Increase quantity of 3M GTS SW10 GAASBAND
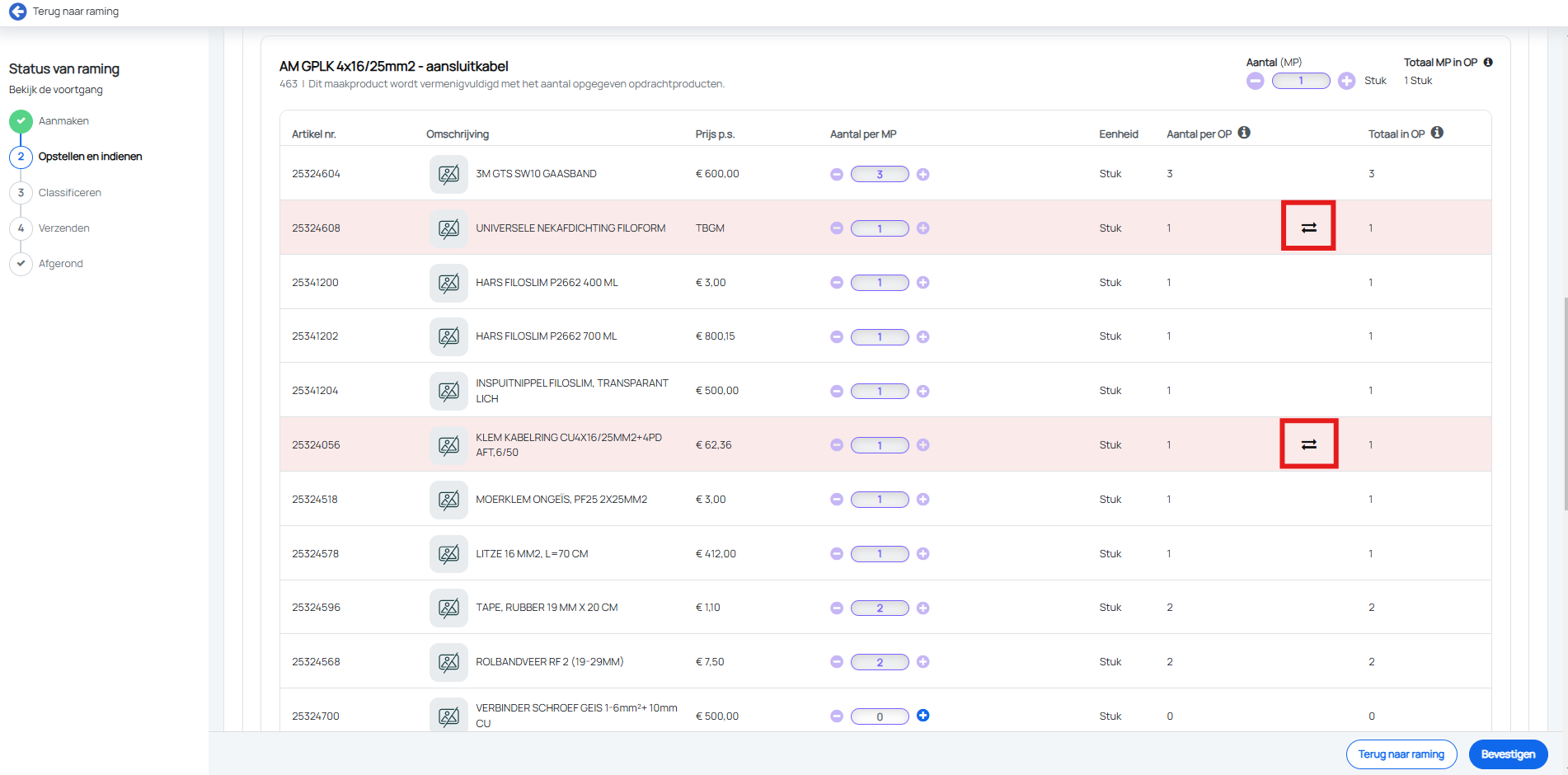The image size is (1568, 775). point(923,174)
